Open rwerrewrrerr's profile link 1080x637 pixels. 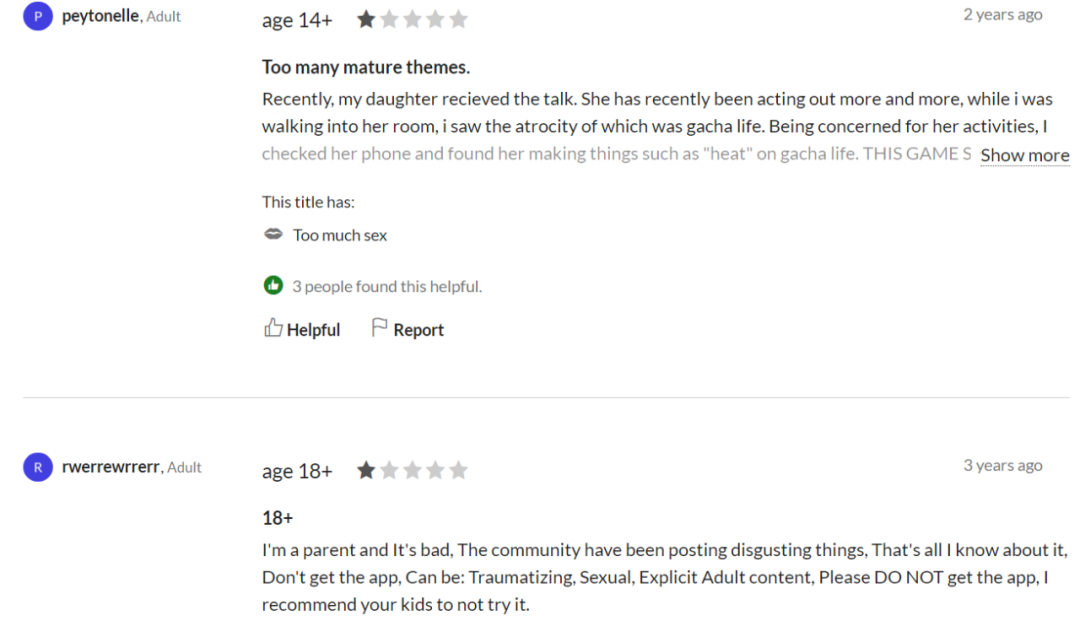coord(111,467)
